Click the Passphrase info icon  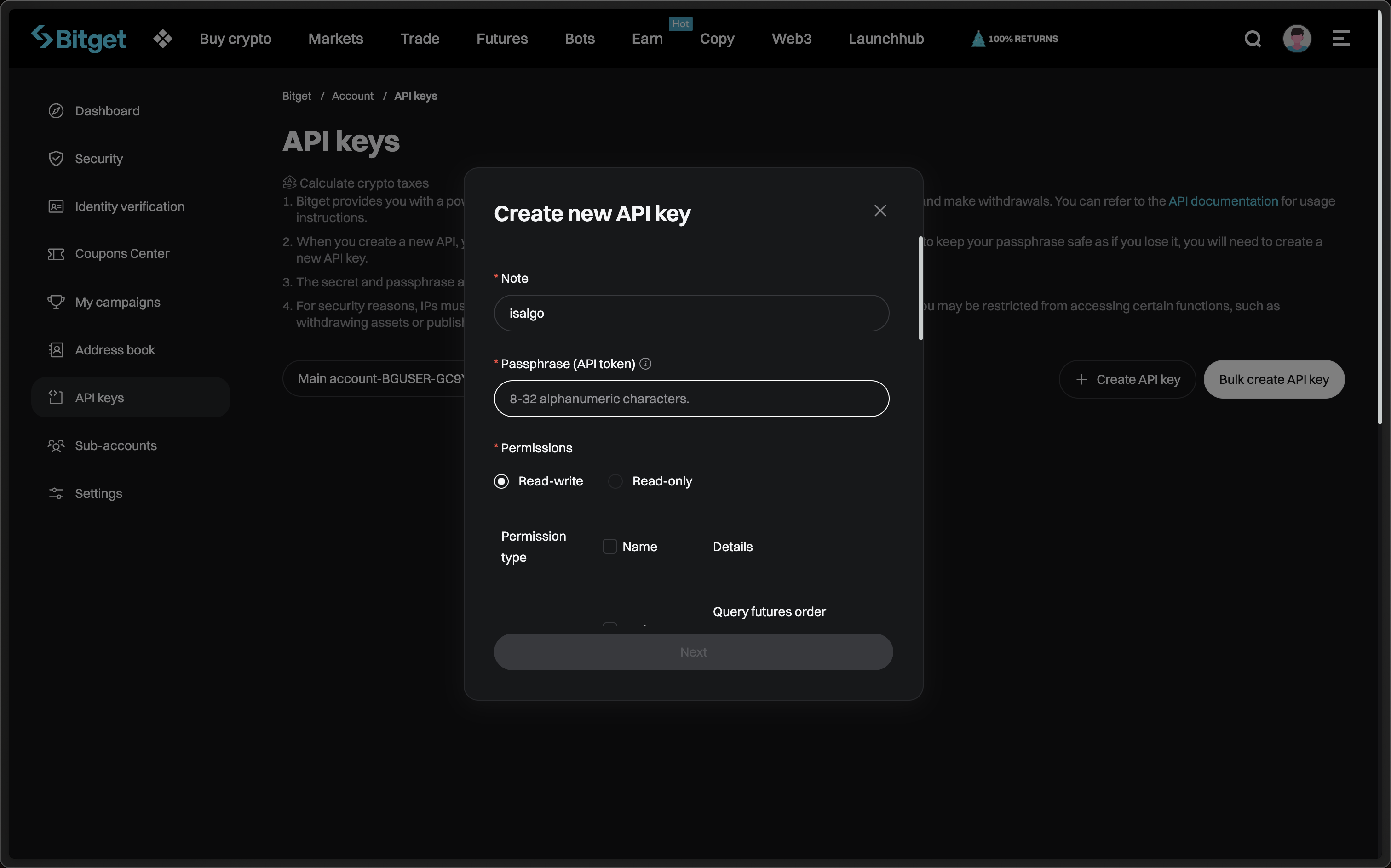coord(645,364)
